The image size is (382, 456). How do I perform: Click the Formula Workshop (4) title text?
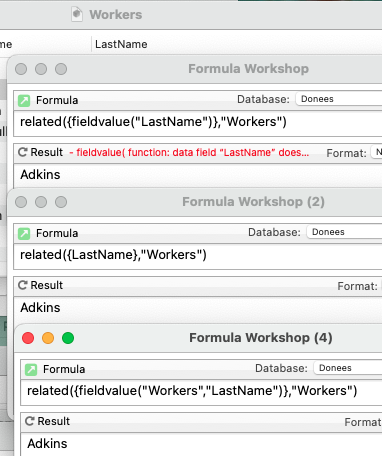click(261, 338)
